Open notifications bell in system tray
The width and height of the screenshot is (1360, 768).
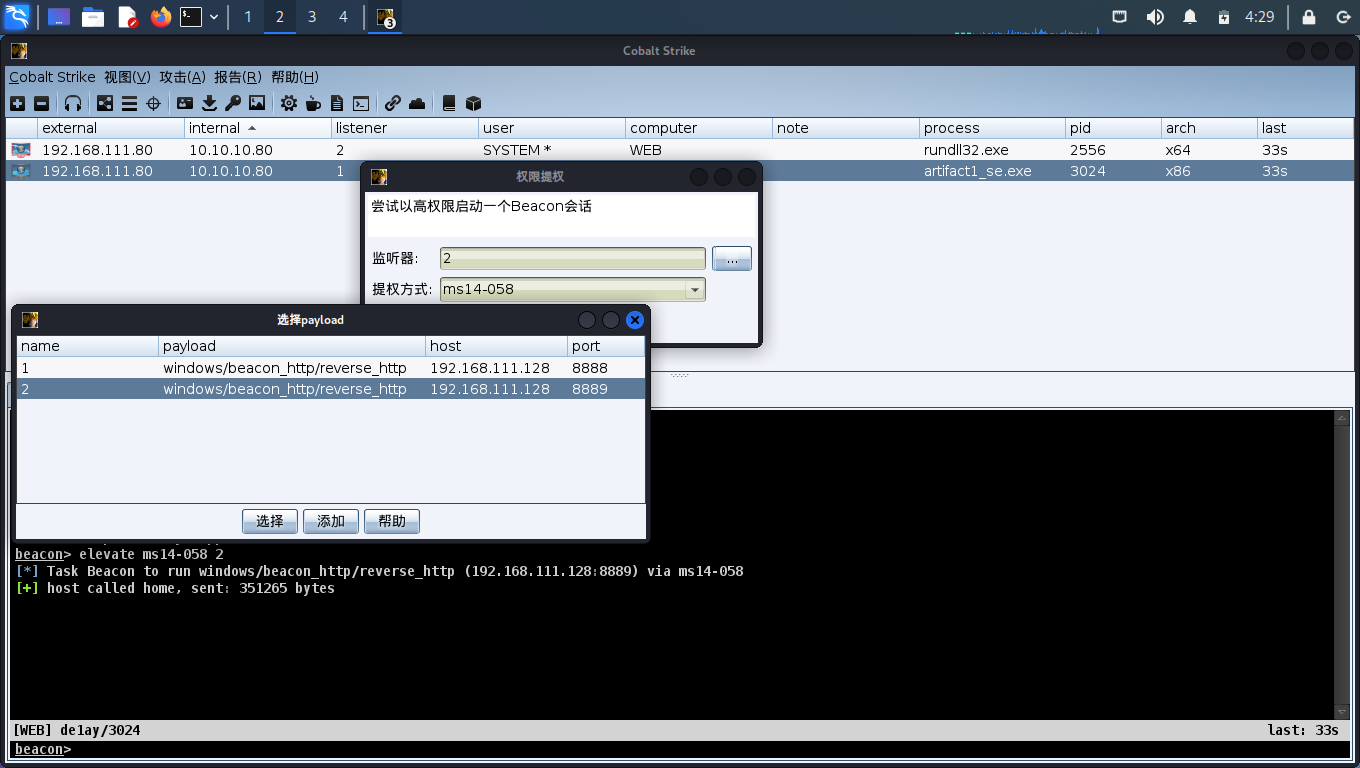click(x=1190, y=17)
